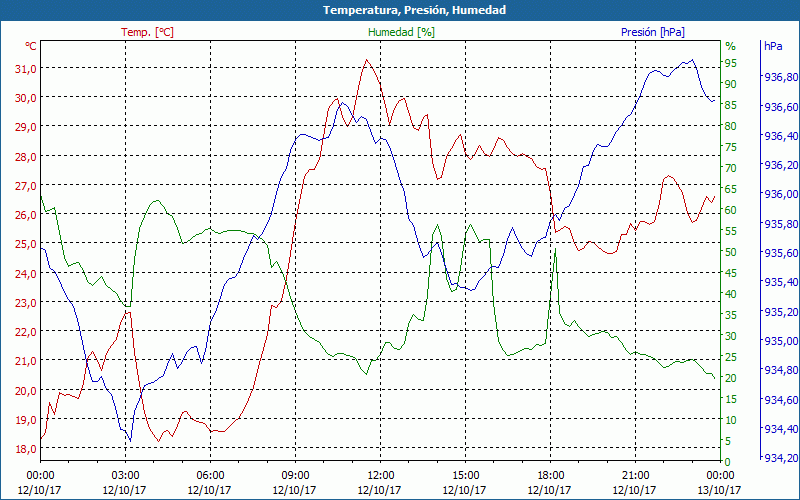Click pressure axis value 934,40

[x=781, y=429]
